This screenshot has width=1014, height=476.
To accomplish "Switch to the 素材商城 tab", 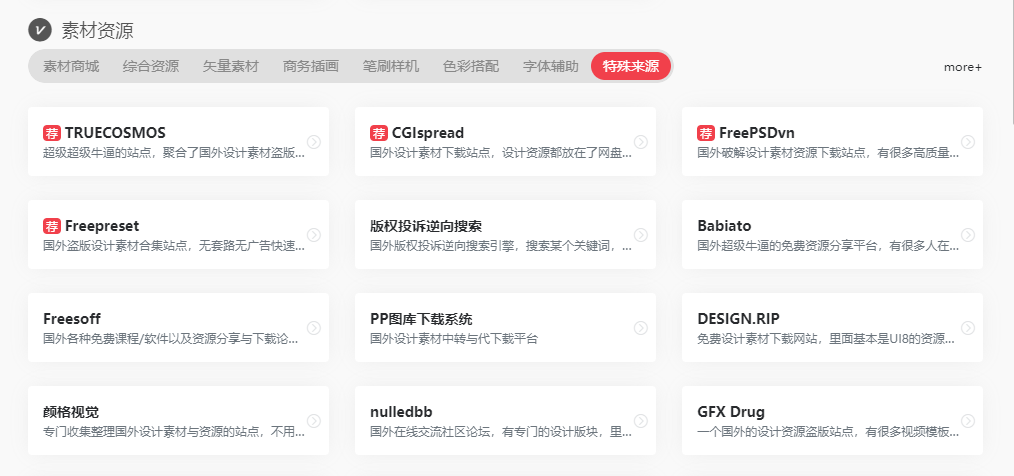I will (71, 66).
